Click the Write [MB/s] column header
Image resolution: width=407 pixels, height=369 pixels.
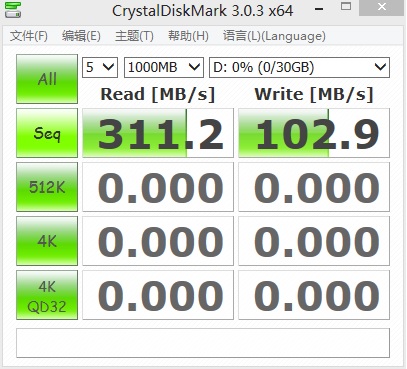(314, 94)
